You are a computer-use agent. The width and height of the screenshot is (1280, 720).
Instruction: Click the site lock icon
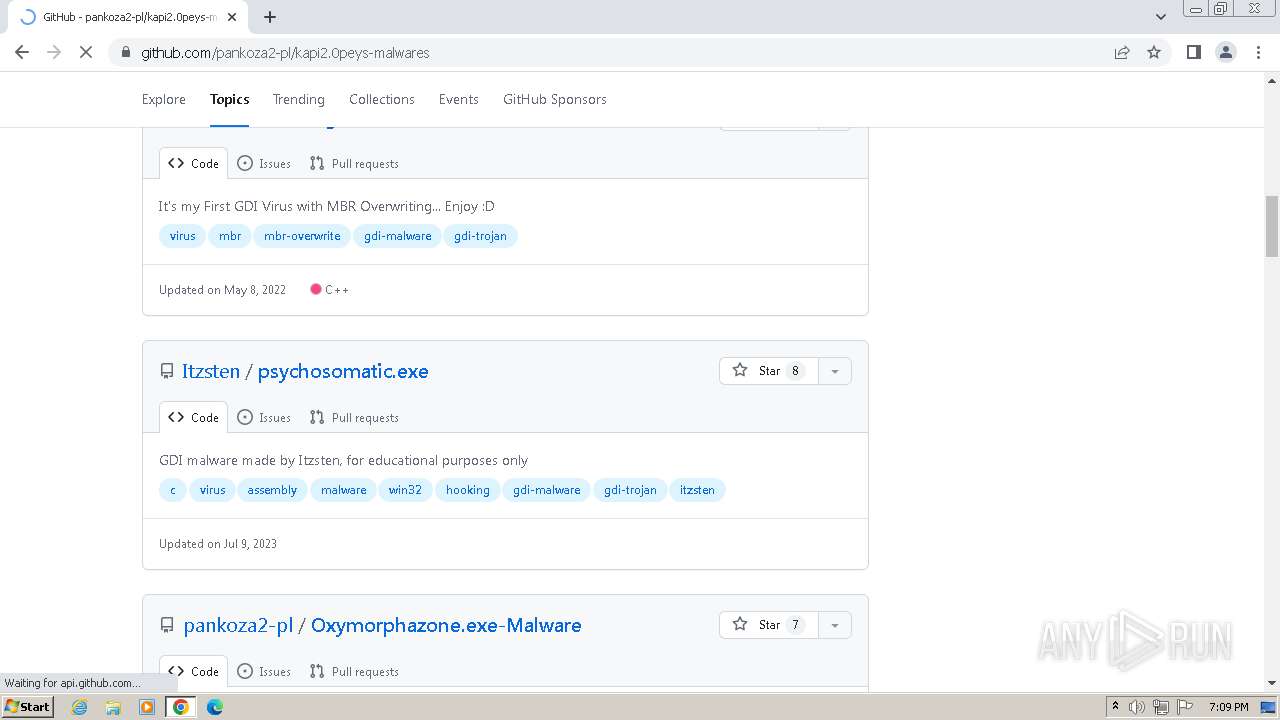tap(126, 52)
